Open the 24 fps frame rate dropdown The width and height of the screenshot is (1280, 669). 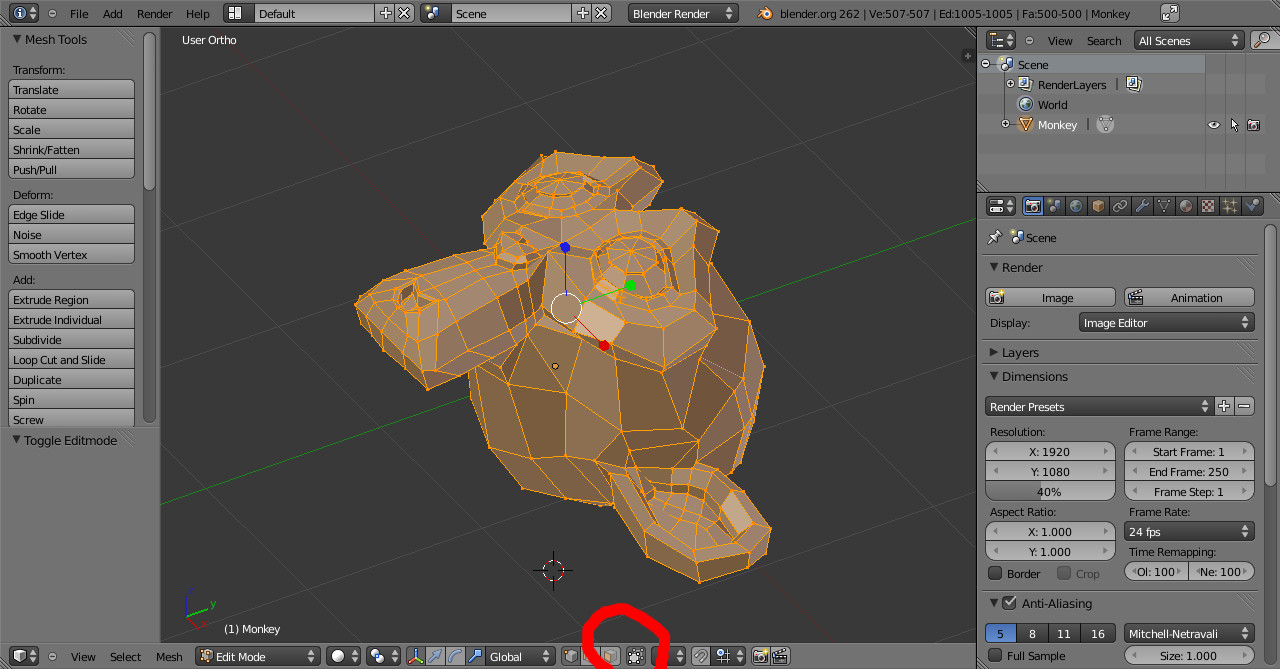1189,531
